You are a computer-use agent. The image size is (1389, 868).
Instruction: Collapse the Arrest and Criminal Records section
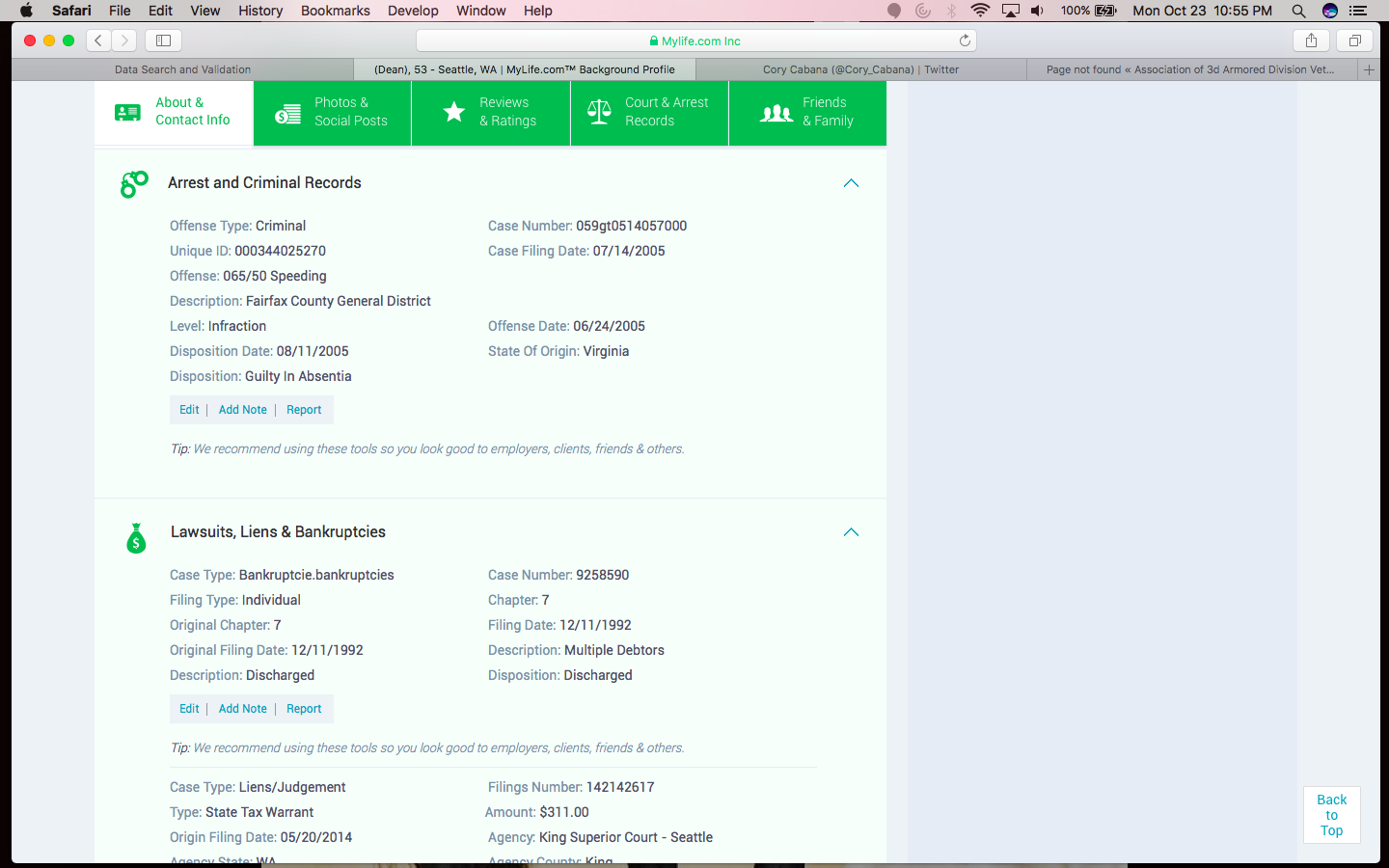(x=851, y=183)
